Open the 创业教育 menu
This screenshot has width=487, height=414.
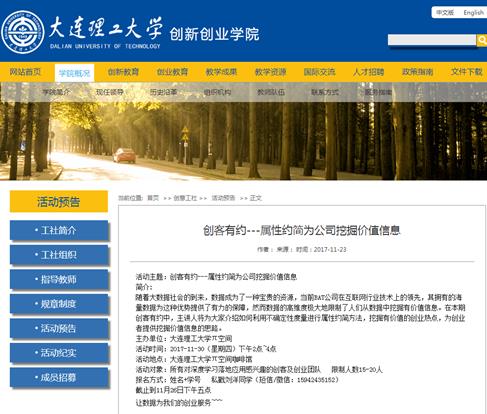tap(172, 72)
